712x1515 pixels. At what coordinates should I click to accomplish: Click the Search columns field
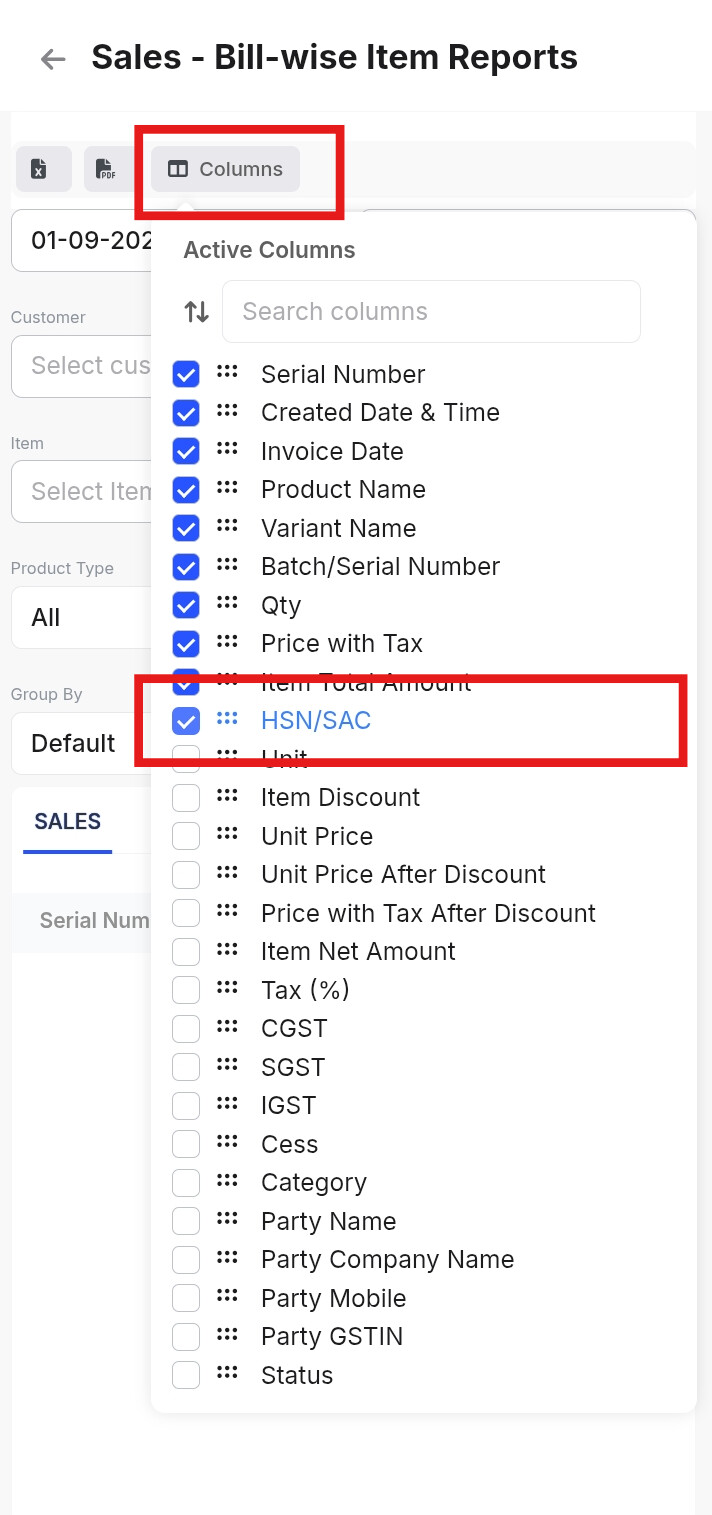tap(431, 312)
